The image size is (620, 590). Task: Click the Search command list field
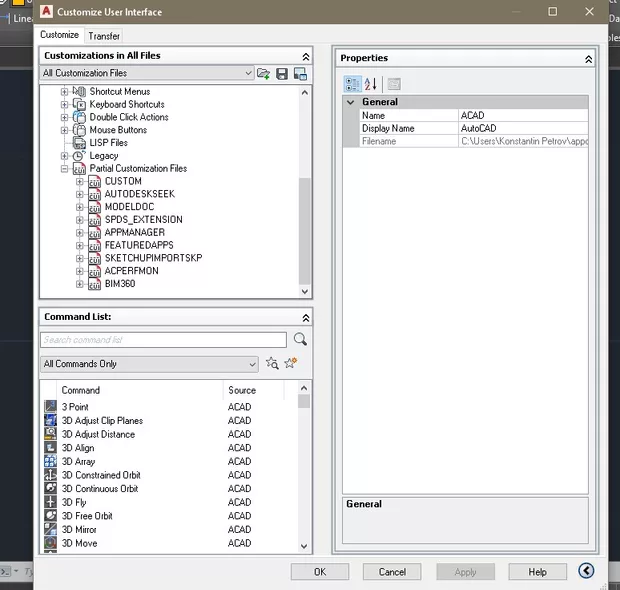(x=164, y=340)
